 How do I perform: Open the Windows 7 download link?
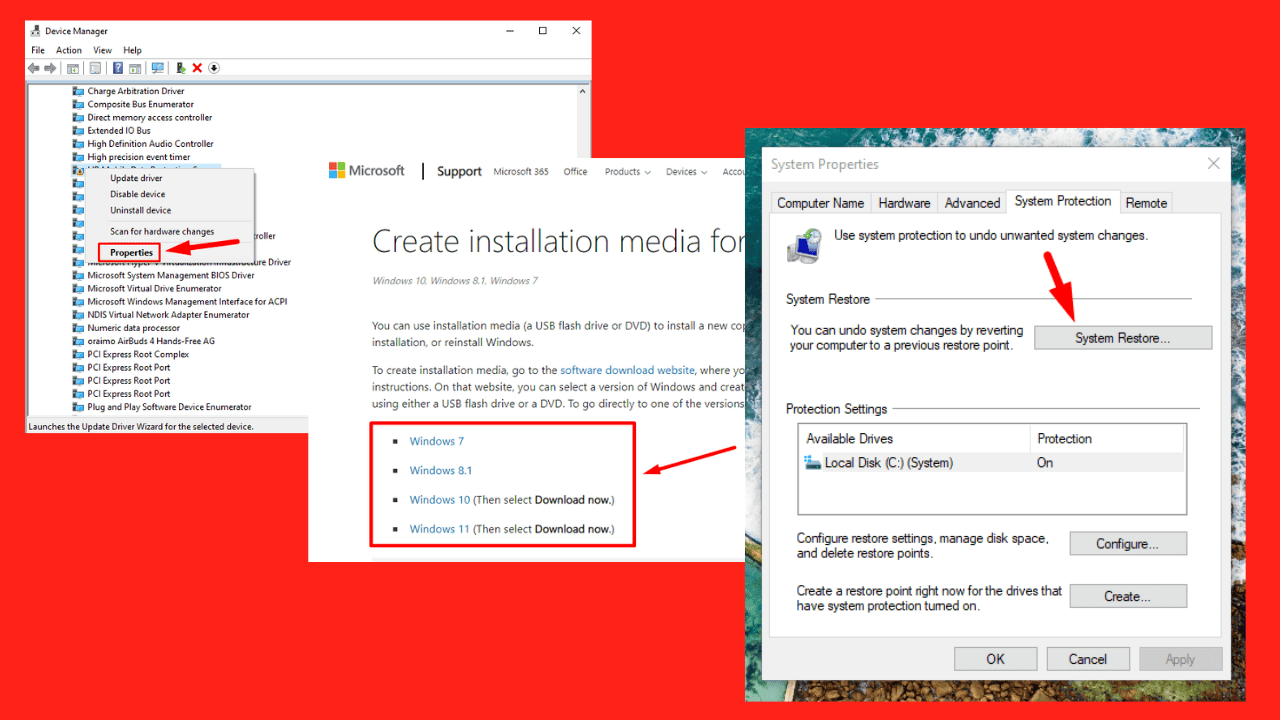(x=437, y=441)
